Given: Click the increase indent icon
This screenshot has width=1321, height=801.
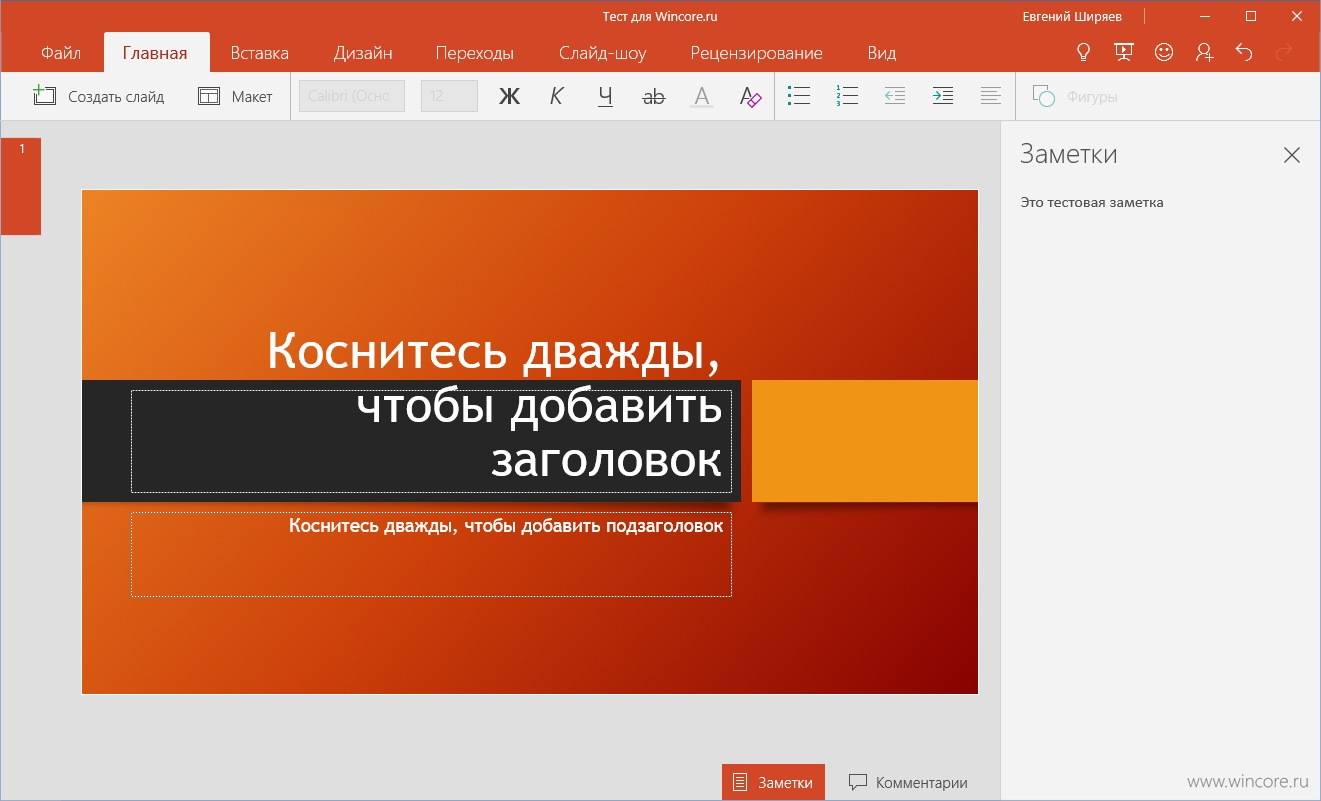Looking at the screenshot, I should 943,96.
